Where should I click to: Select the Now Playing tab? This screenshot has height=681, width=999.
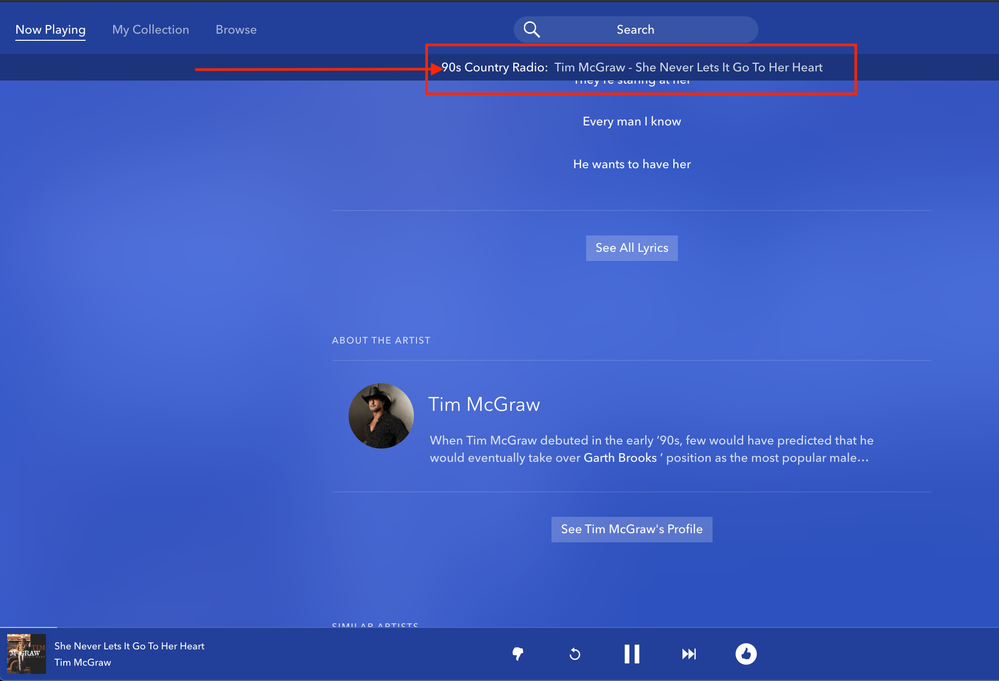(50, 29)
